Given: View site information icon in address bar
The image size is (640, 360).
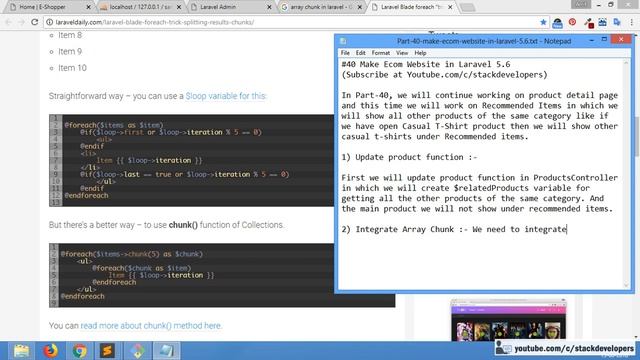Looking at the screenshot, I should (x=49, y=22).
